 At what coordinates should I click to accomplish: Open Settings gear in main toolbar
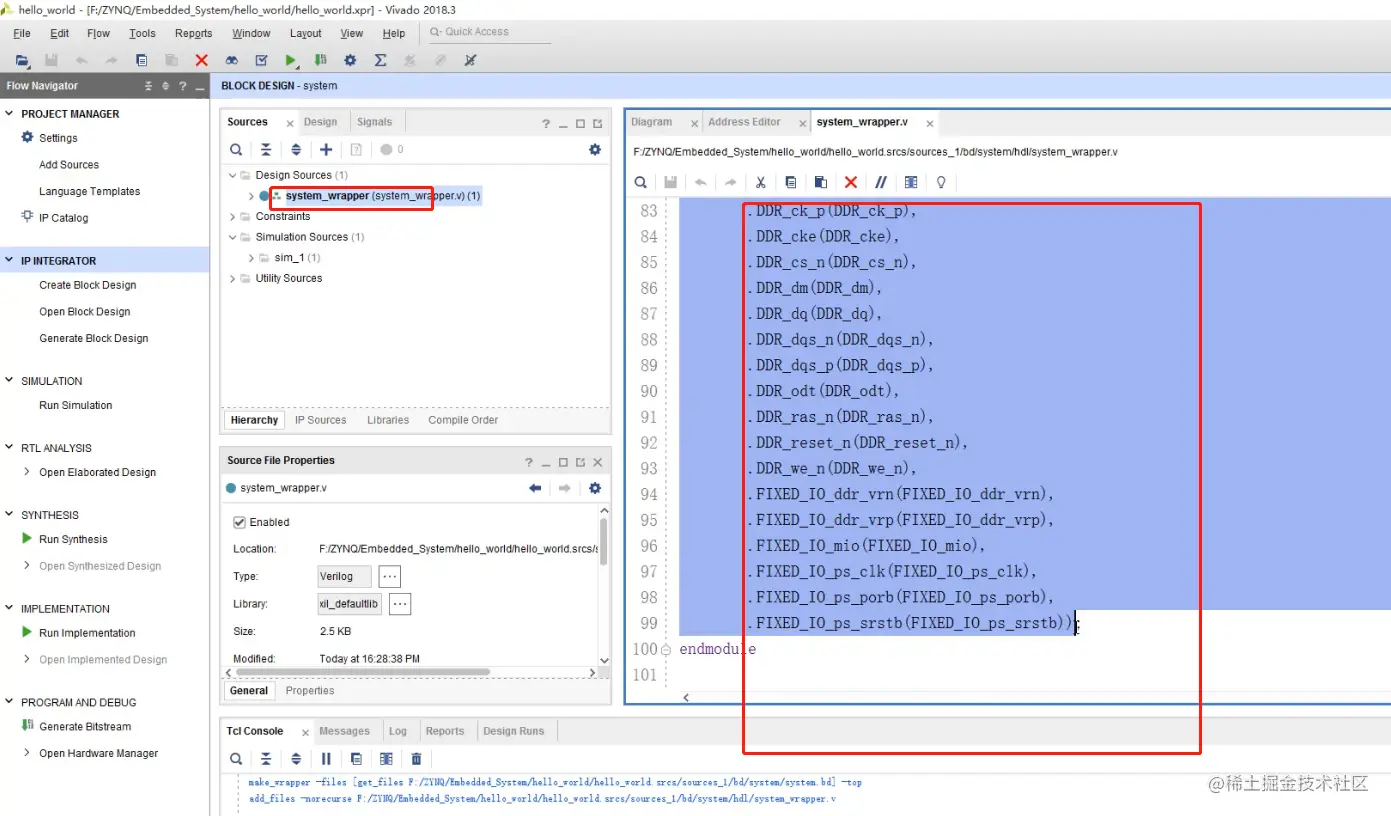[x=350, y=60]
